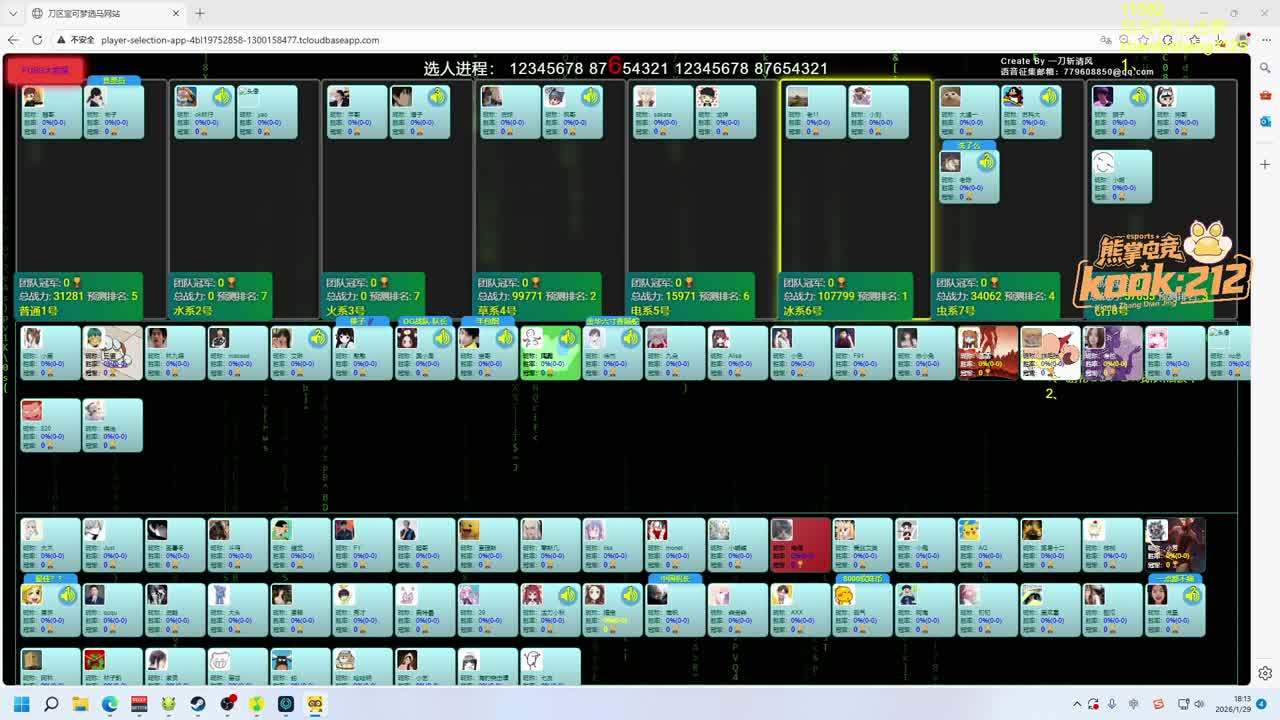Select the 刀区宝可梦选马网站 browser tab

(x=98, y=13)
